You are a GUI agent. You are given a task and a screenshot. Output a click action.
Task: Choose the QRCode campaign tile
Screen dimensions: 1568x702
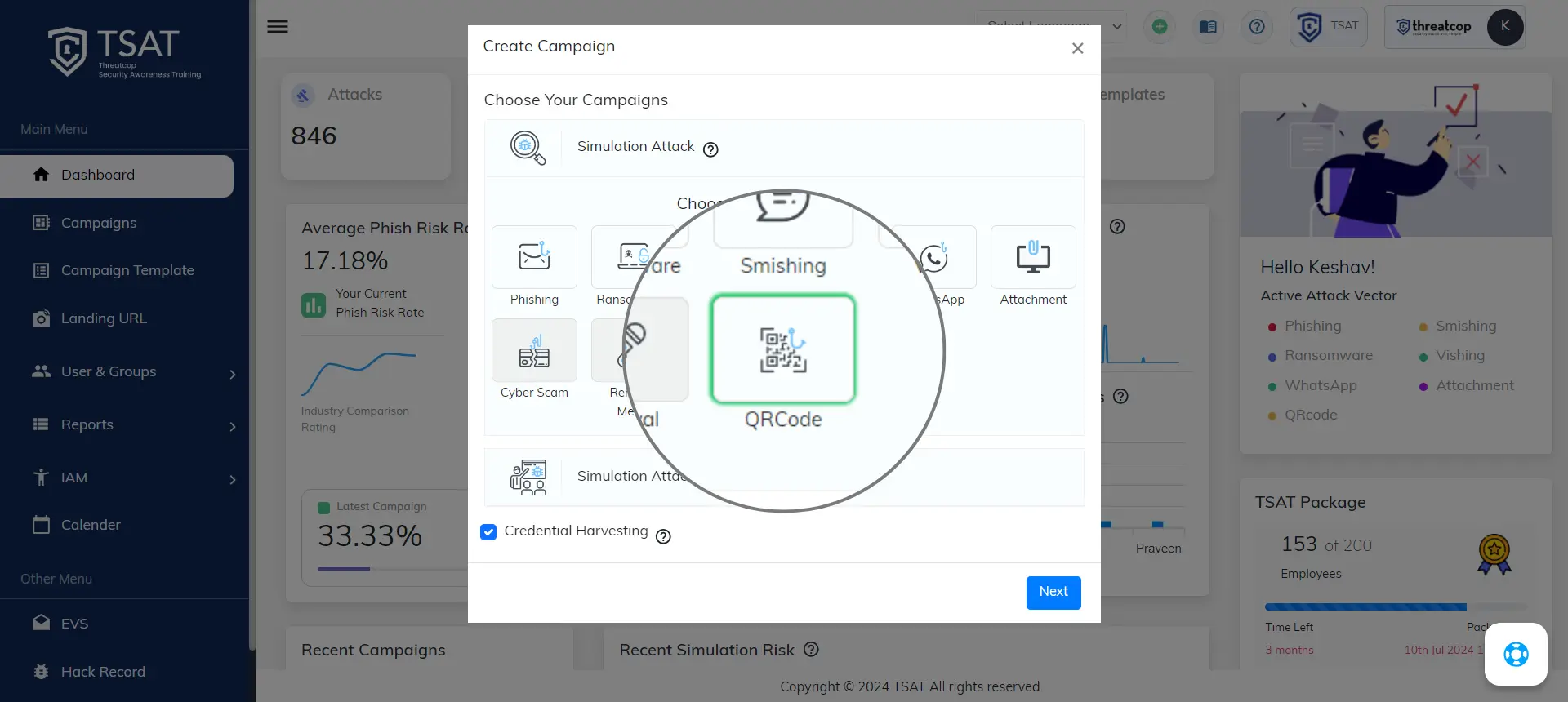coord(782,349)
